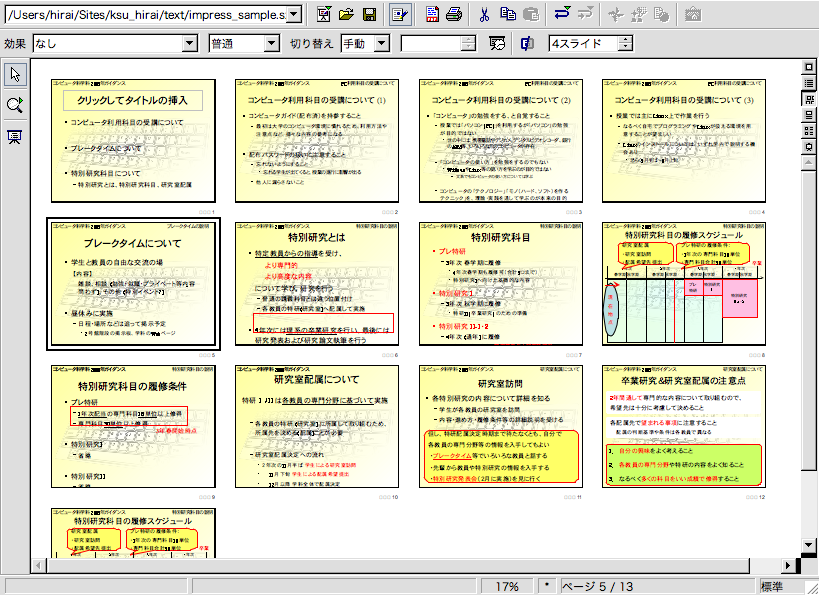
Task: Increase the slides-per-row spinner value
Action: pyautogui.click(x=625, y=39)
